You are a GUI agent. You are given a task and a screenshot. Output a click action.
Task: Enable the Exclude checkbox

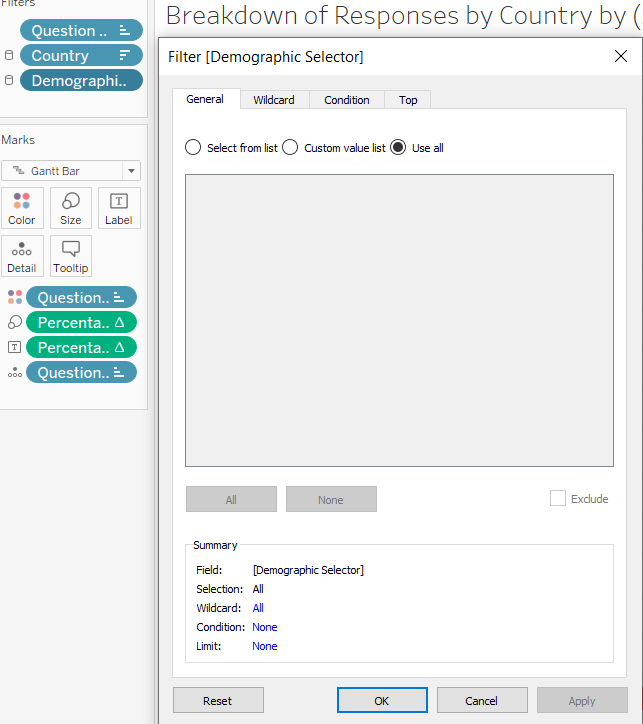pyautogui.click(x=558, y=498)
